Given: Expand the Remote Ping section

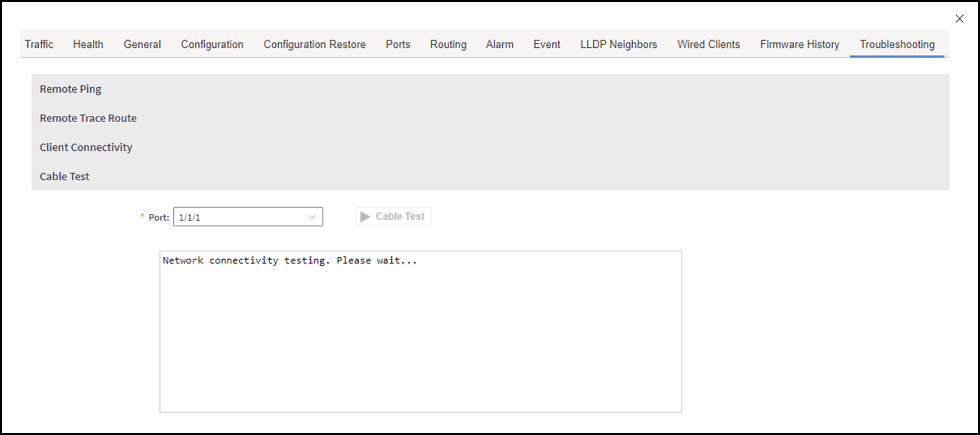Looking at the screenshot, I should tap(490, 89).
